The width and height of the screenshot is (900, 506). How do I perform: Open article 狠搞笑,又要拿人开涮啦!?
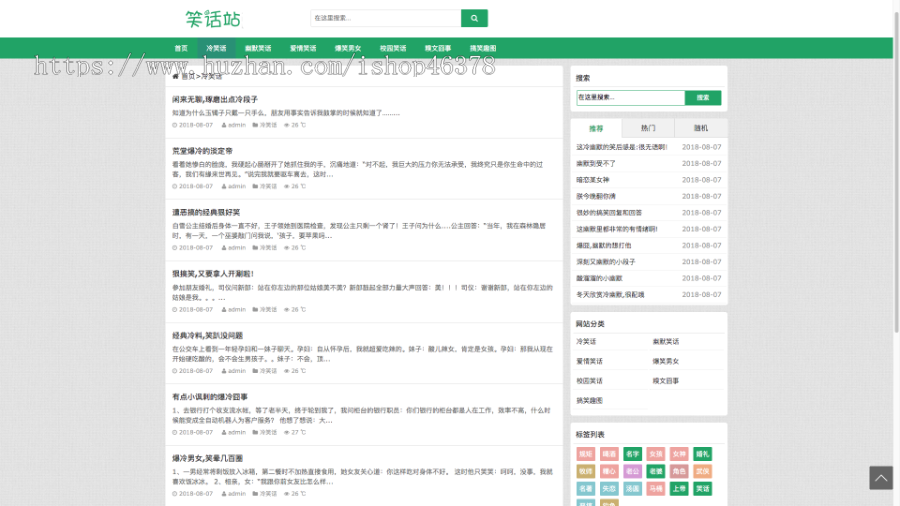click(x=213, y=274)
